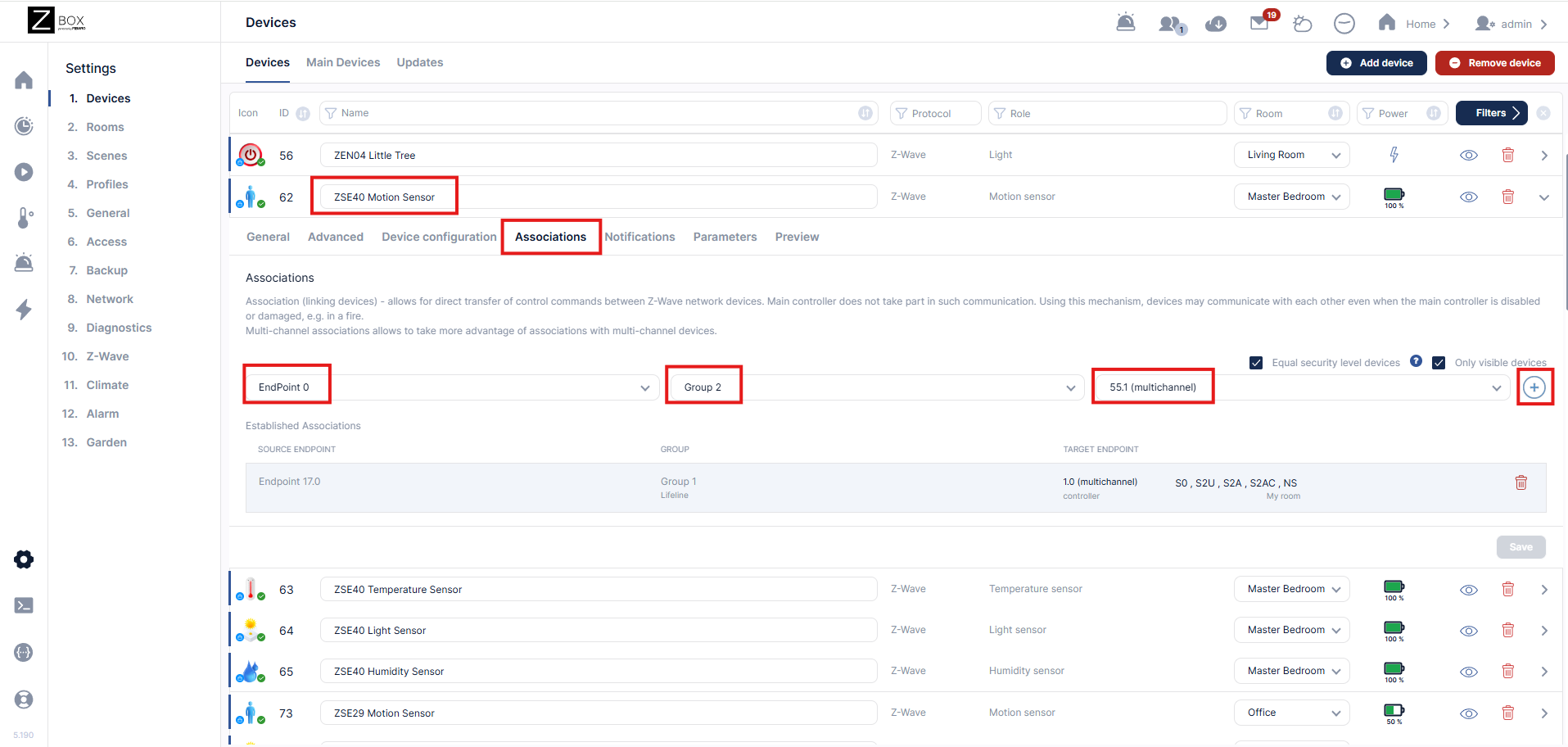Viewport: 1568px width, 747px height.
Task: Open the user profile icon in sidebar
Action: tap(24, 699)
